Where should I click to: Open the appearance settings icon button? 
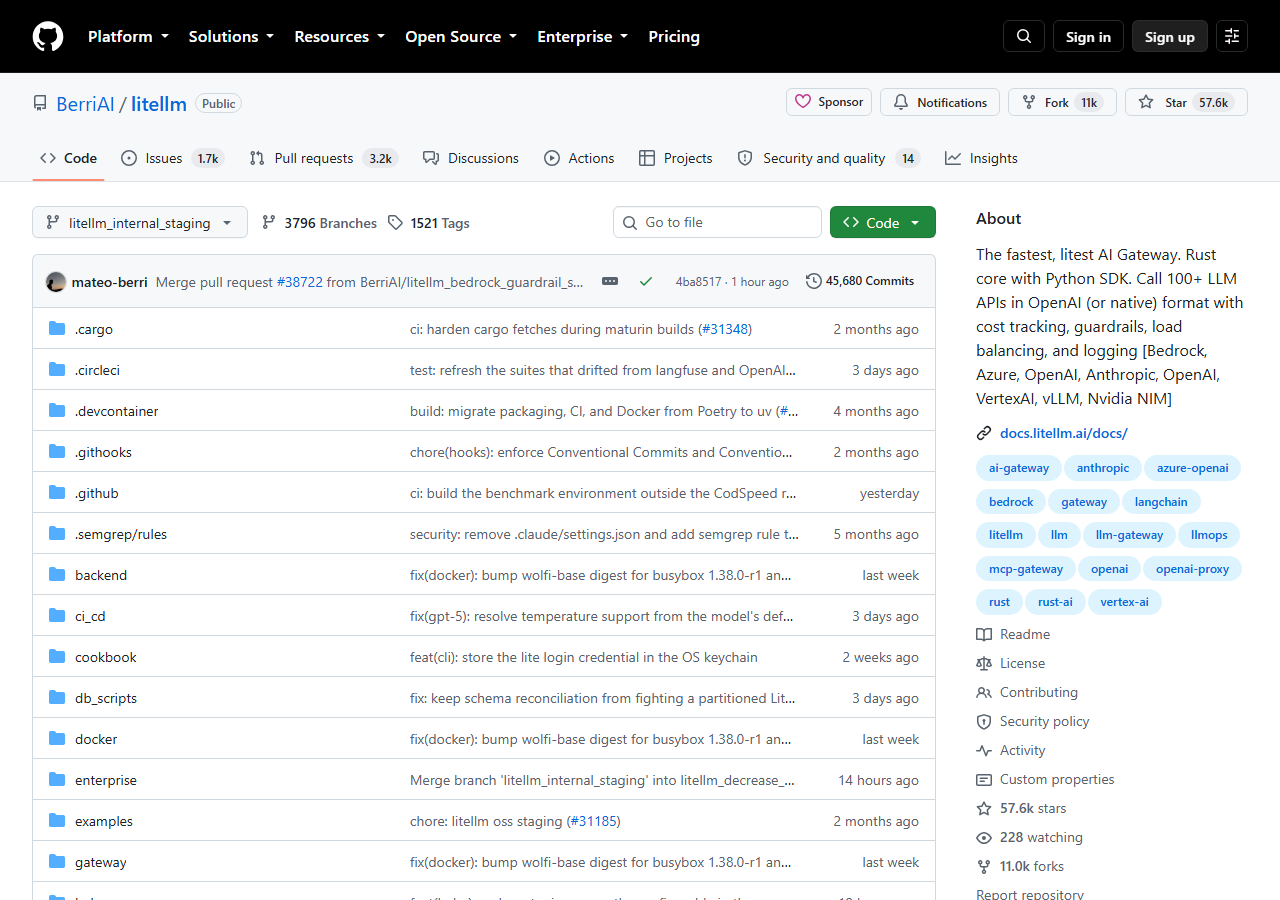pos(1232,36)
